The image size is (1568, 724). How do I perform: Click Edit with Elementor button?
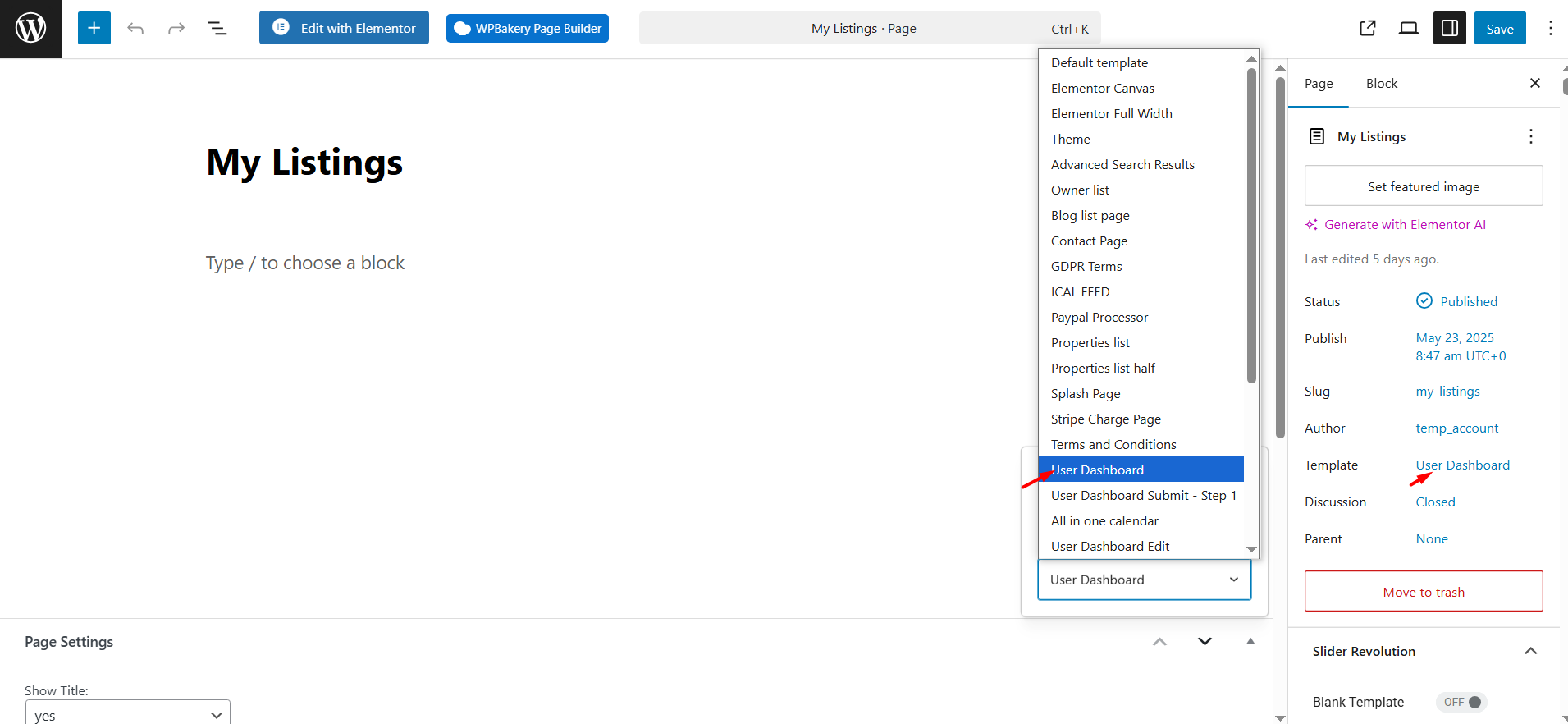344,28
